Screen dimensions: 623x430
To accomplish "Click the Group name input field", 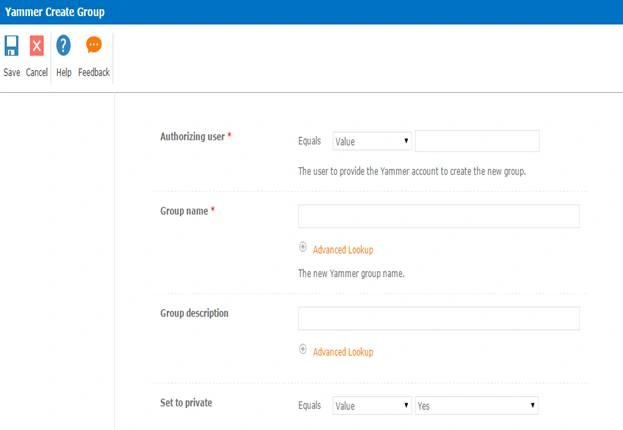I will point(439,216).
